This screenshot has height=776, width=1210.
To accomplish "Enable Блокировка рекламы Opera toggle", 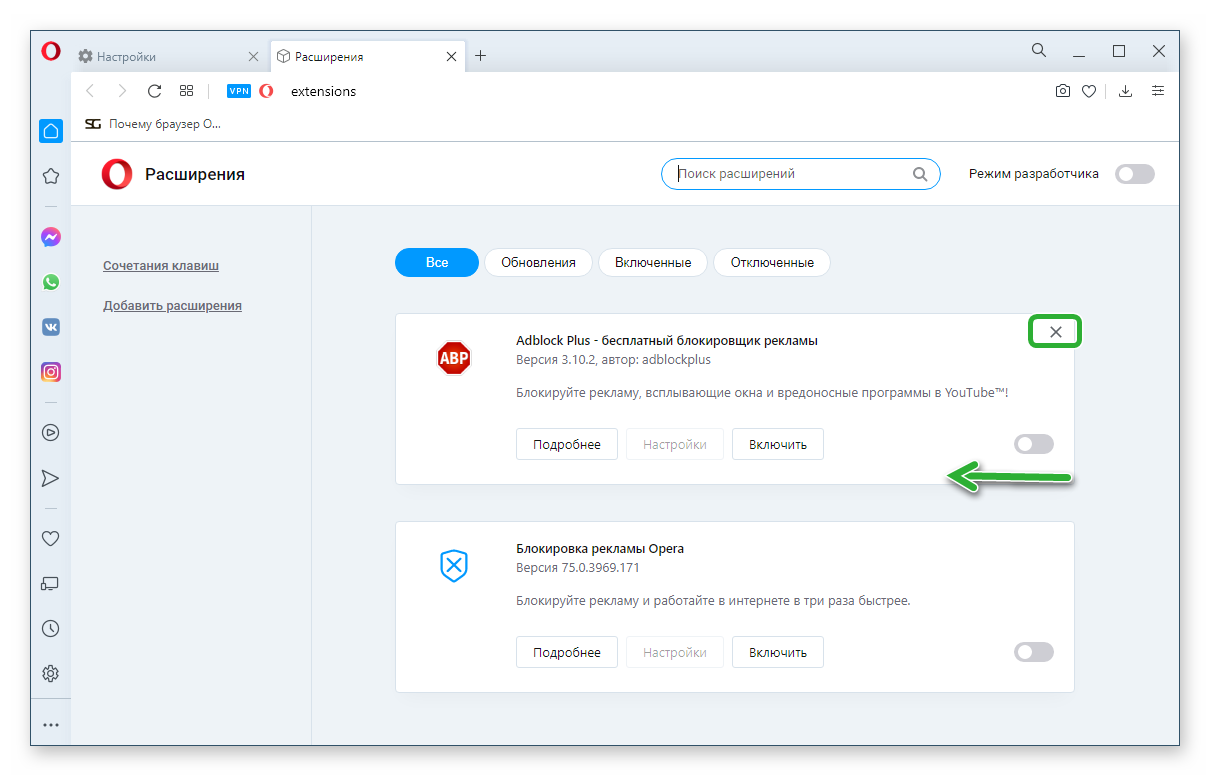I will tap(1033, 652).
